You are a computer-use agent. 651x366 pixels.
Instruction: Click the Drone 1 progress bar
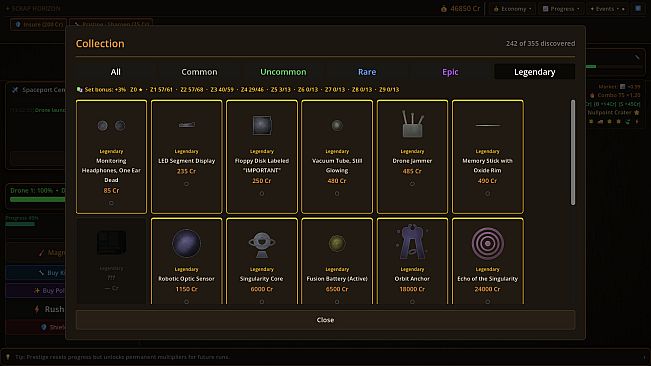(x=37, y=200)
